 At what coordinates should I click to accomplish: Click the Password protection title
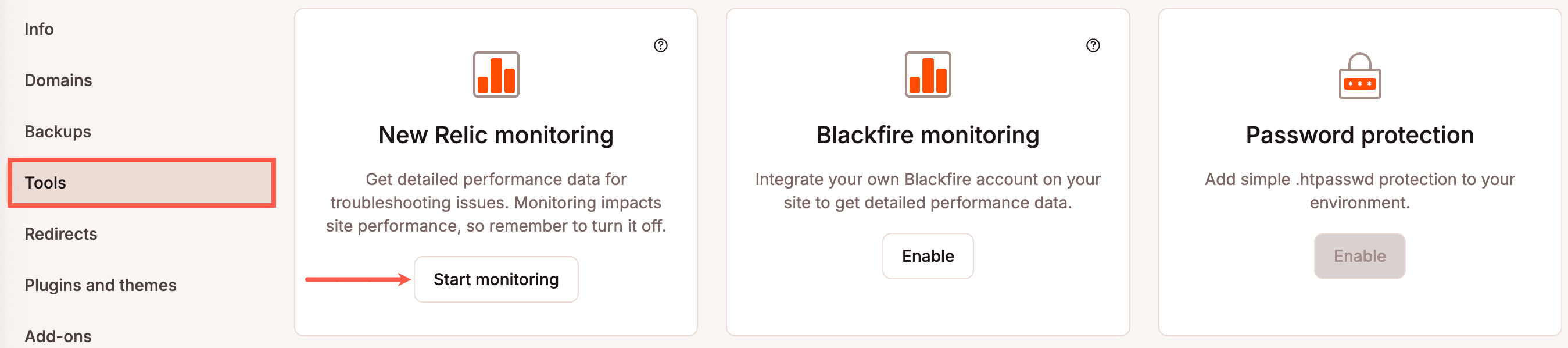click(1359, 134)
